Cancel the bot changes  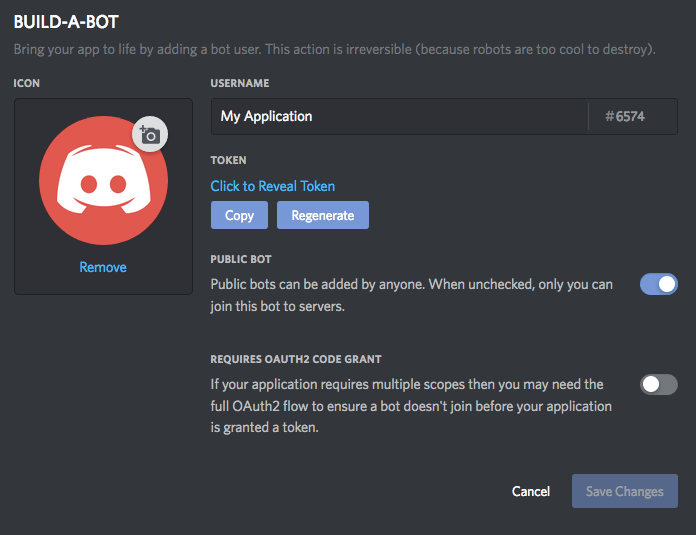531,491
